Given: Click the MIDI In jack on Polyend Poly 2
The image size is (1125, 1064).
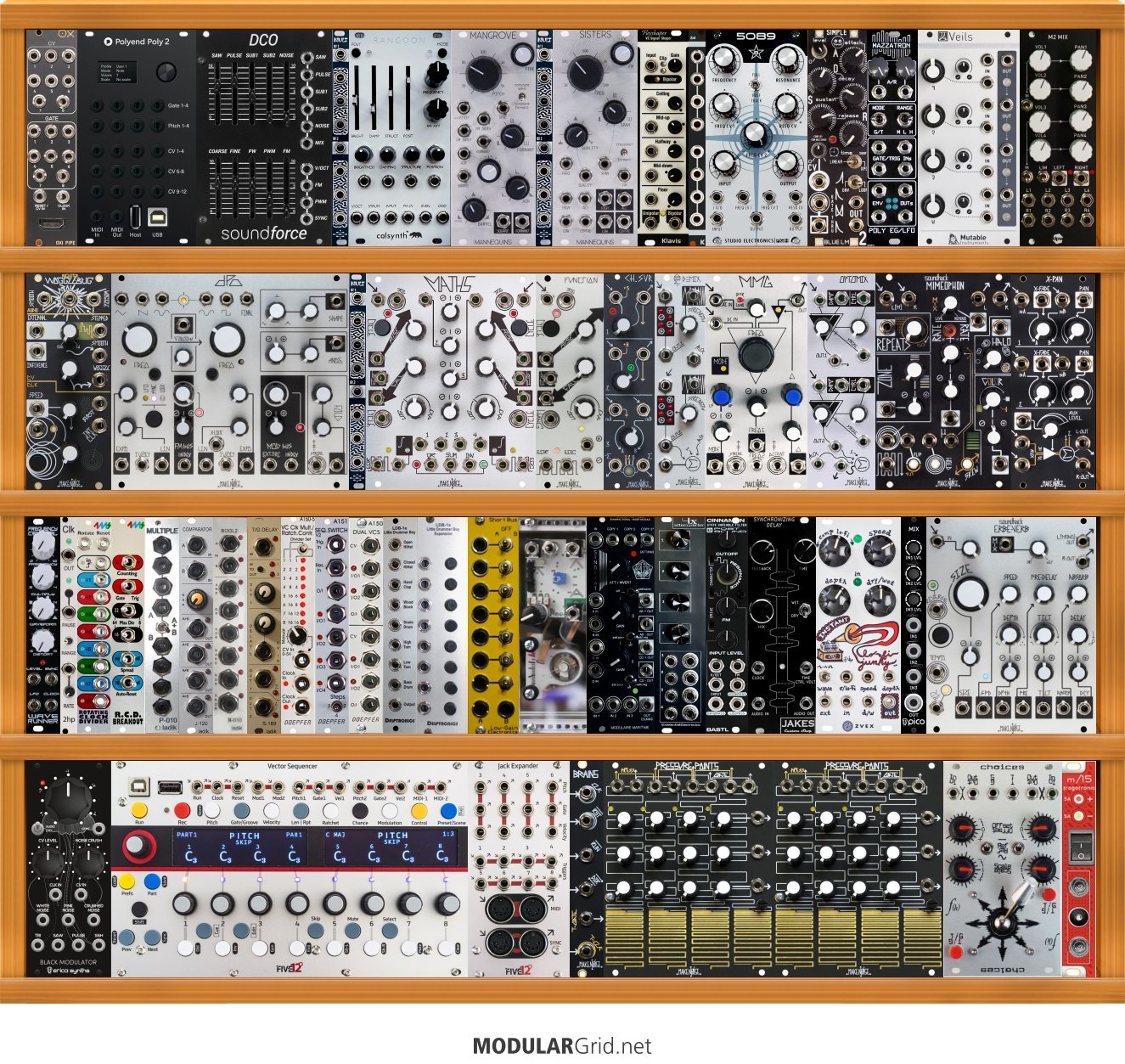Looking at the screenshot, I should pos(97,217).
